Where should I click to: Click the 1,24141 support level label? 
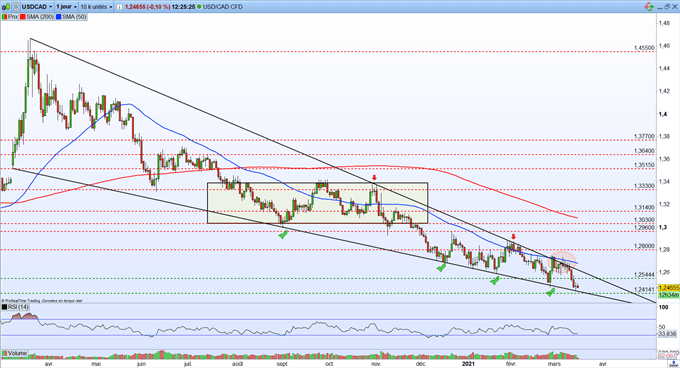[x=644, y=290]
